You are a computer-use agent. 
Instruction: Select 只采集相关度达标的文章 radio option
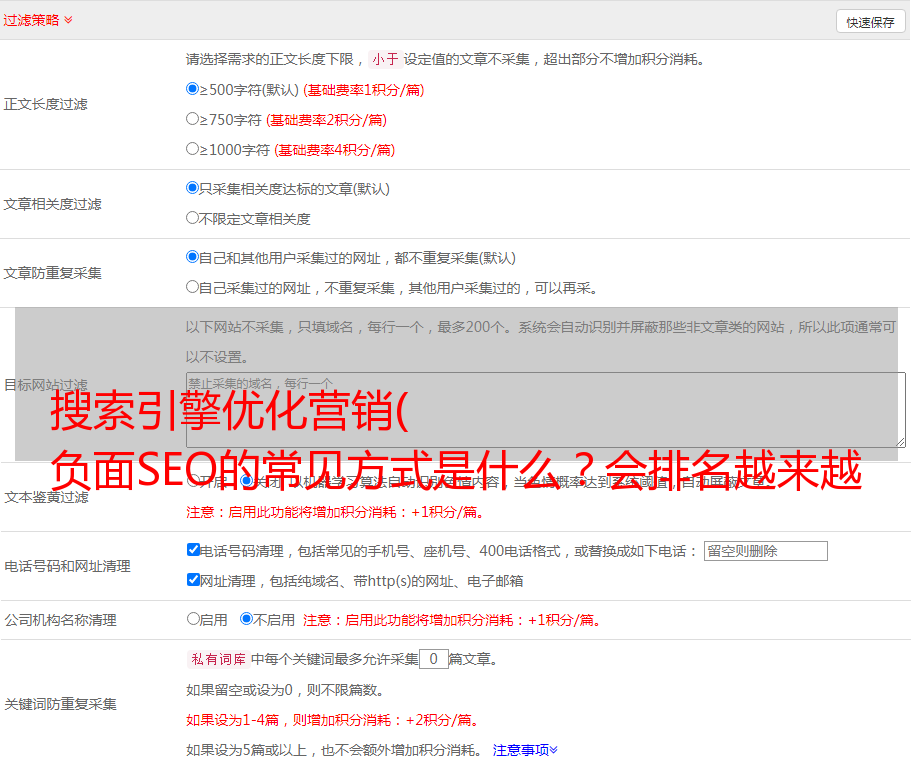tap(193, 188)
